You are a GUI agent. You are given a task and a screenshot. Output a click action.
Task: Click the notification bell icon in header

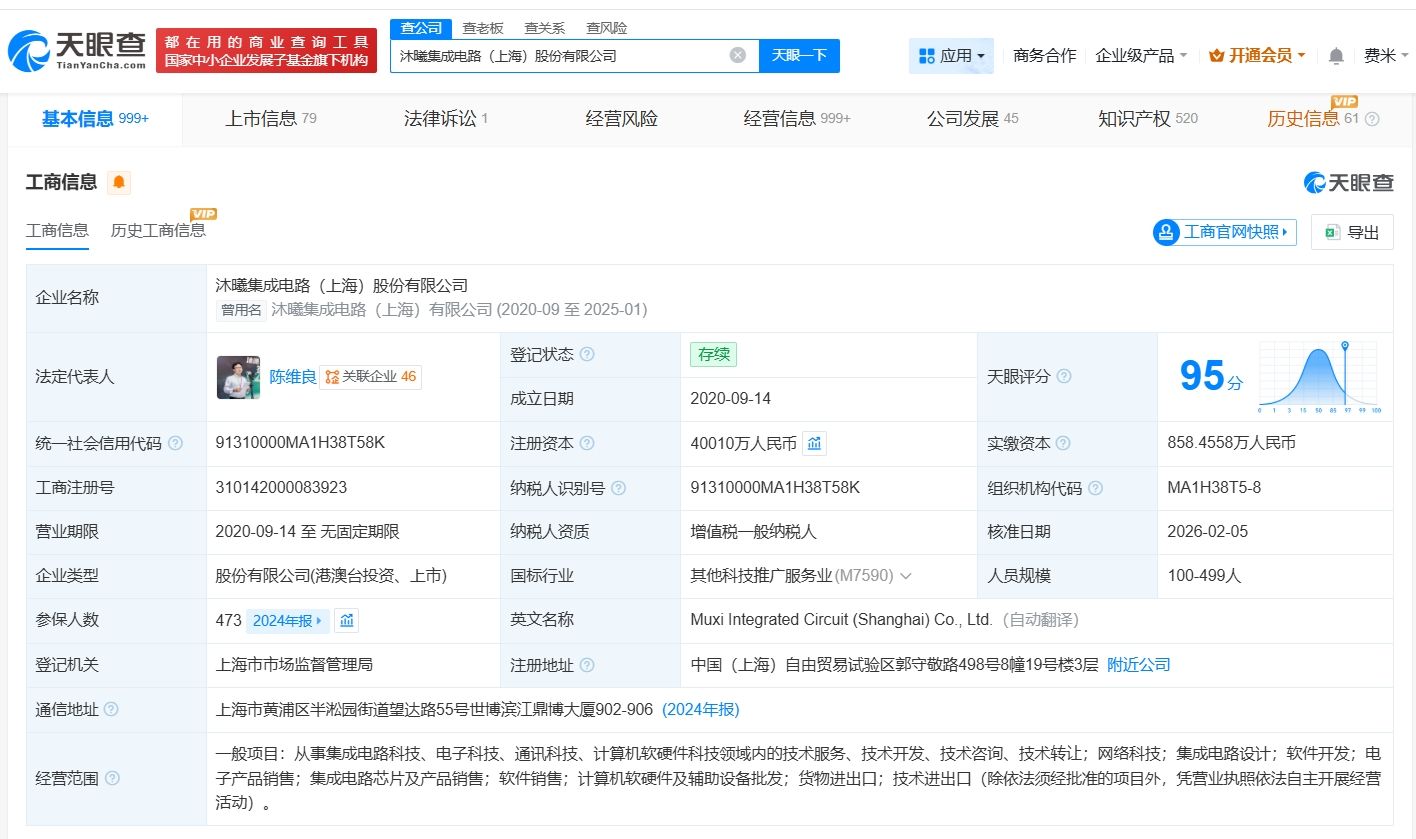pyautogui.click(x=1336, y=56)
